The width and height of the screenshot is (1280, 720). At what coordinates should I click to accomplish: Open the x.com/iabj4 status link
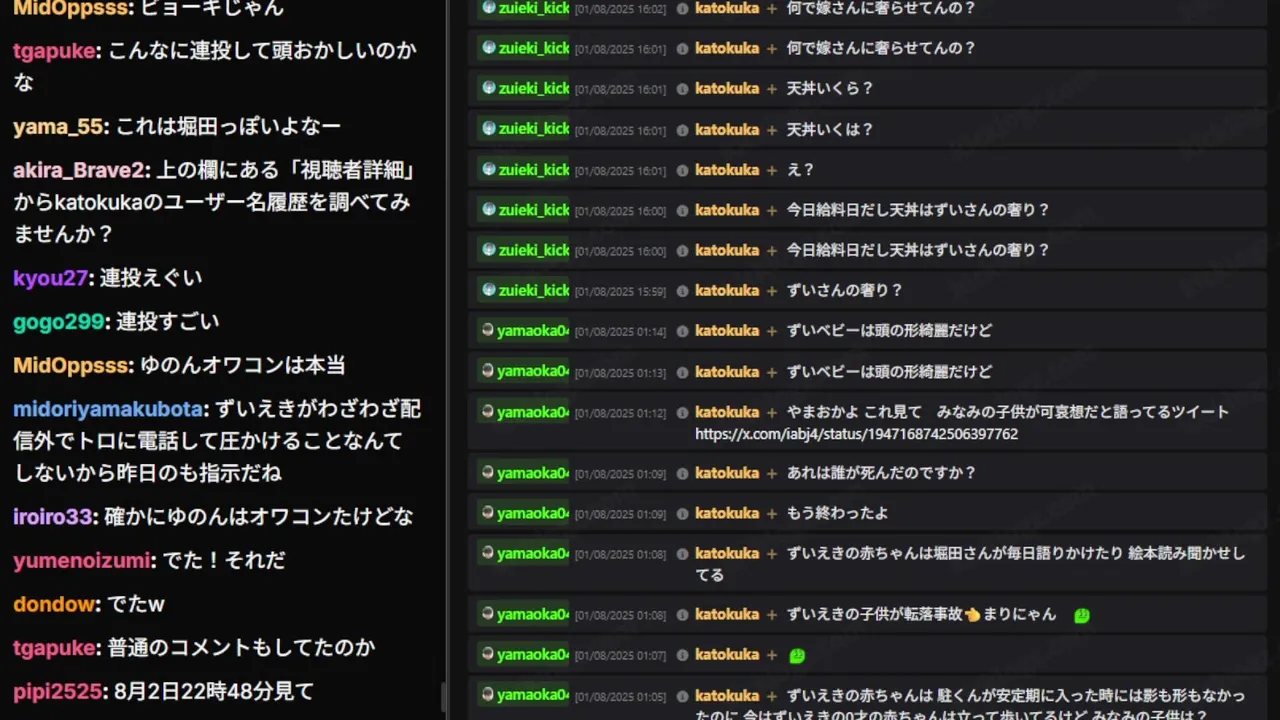click(856, 434)
